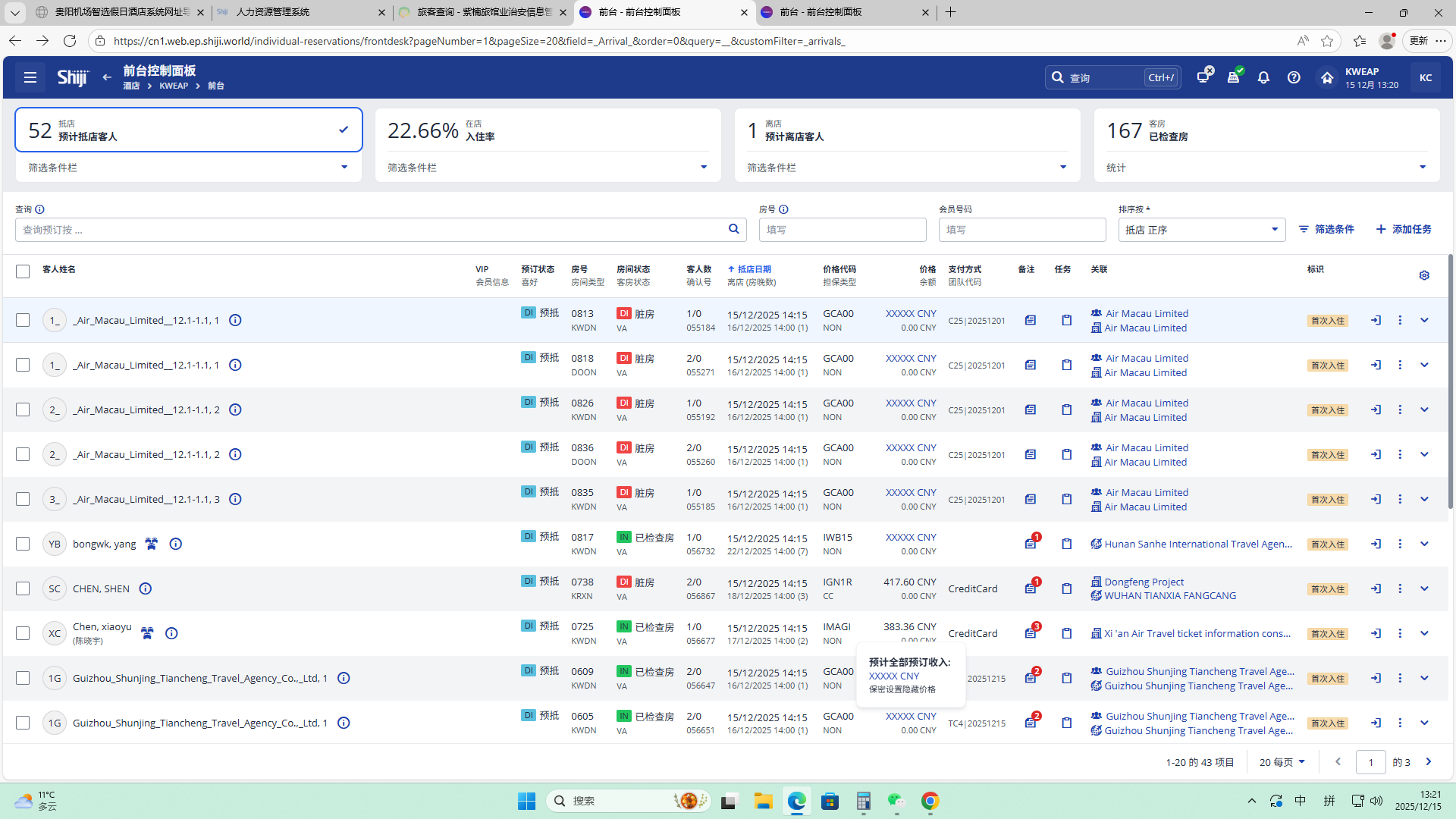Open three-dot menu for room 0738
Viewport: 1456px width, 819px height.
(x=1400, y=588)
